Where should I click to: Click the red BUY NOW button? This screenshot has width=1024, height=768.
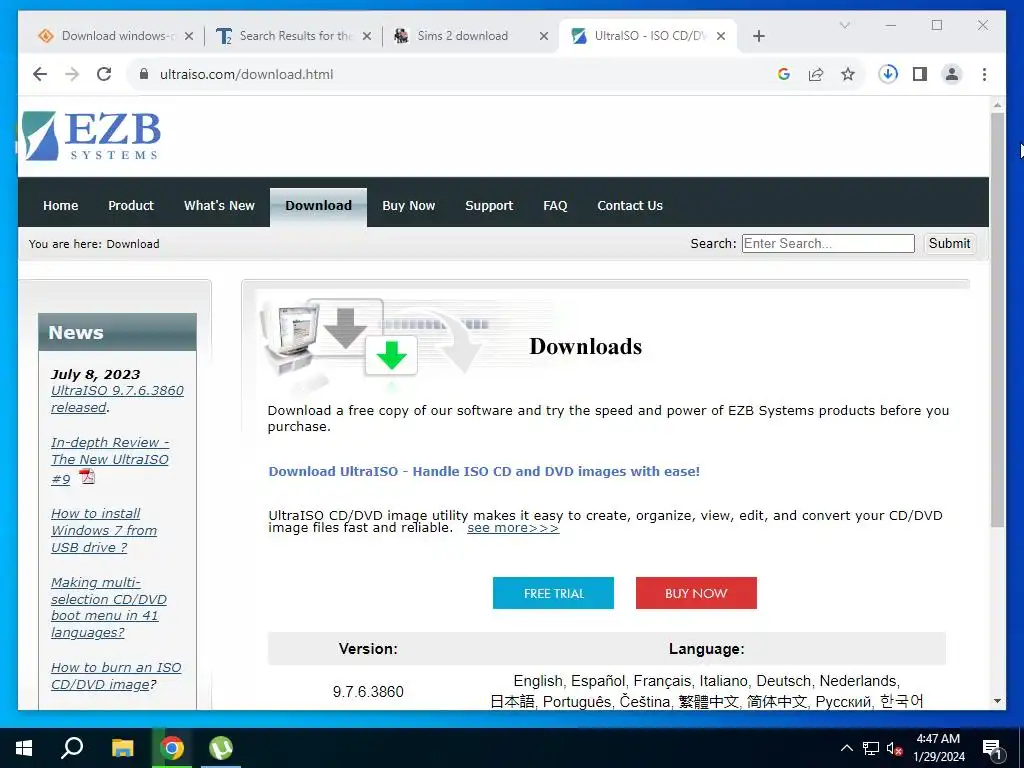[696, 593]
